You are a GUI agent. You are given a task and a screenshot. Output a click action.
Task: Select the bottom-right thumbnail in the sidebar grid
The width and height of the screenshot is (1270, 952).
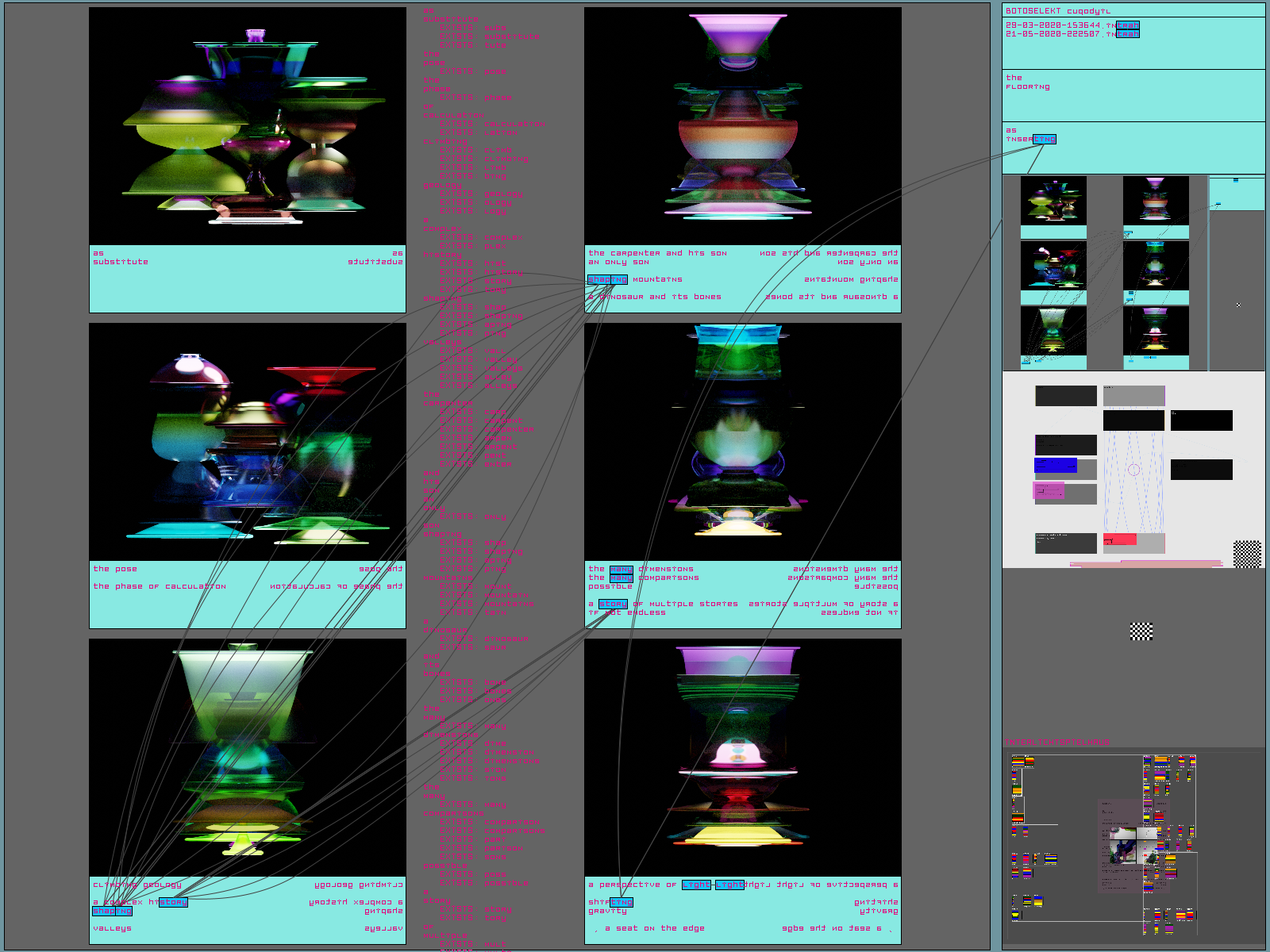point(1156,331)
